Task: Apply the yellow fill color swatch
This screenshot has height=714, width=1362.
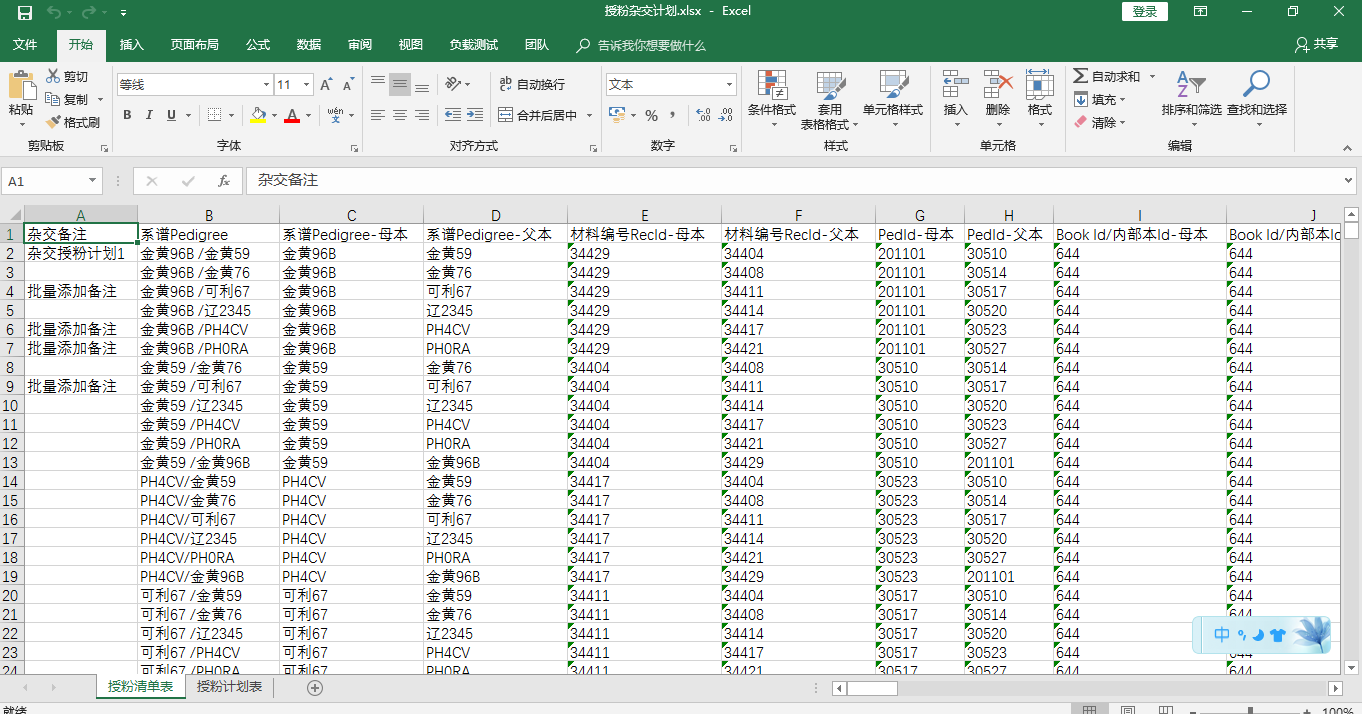Action: click(259, 115)
